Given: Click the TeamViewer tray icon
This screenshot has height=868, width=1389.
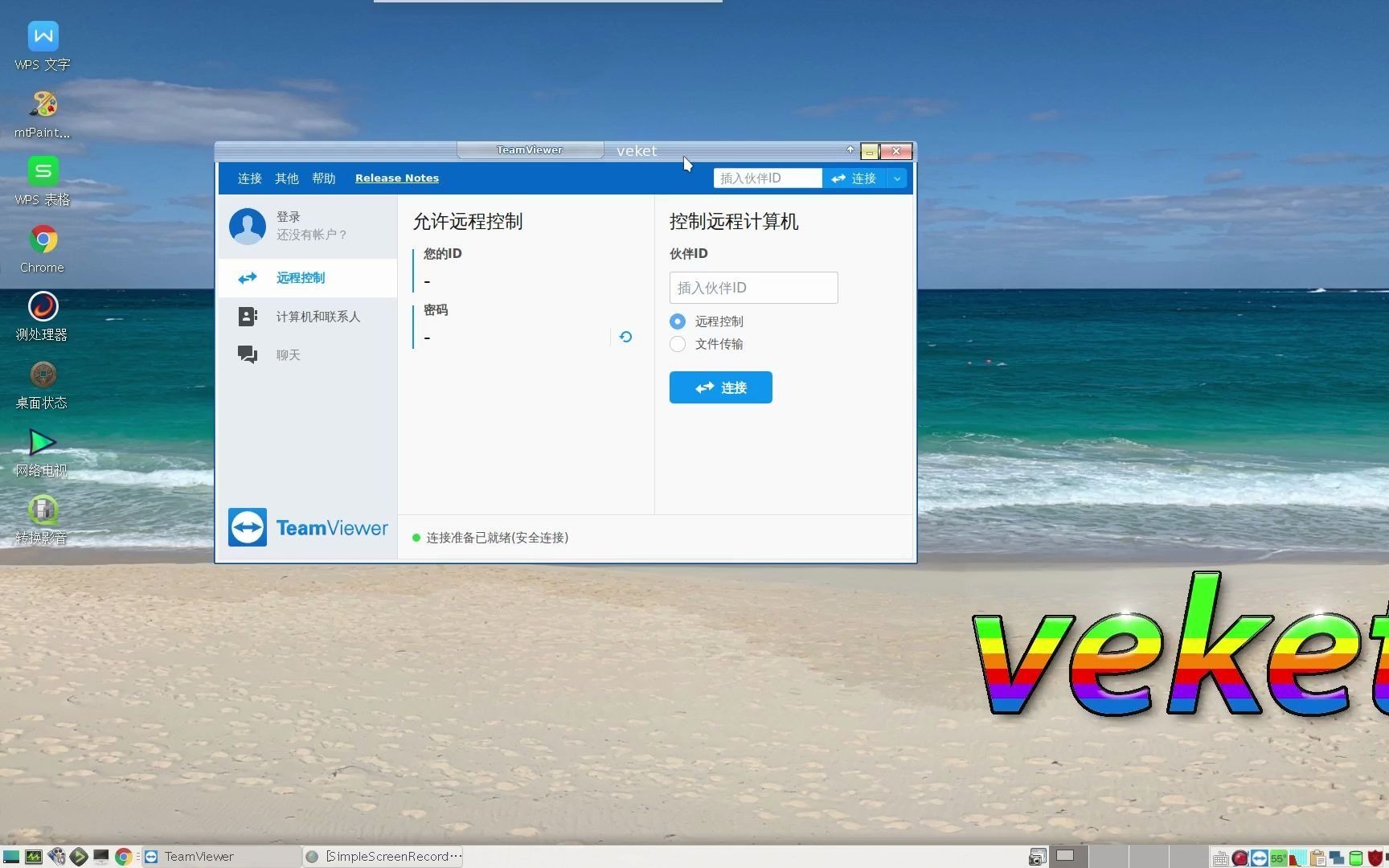Looking at the screenshot, I should 1260,858.
